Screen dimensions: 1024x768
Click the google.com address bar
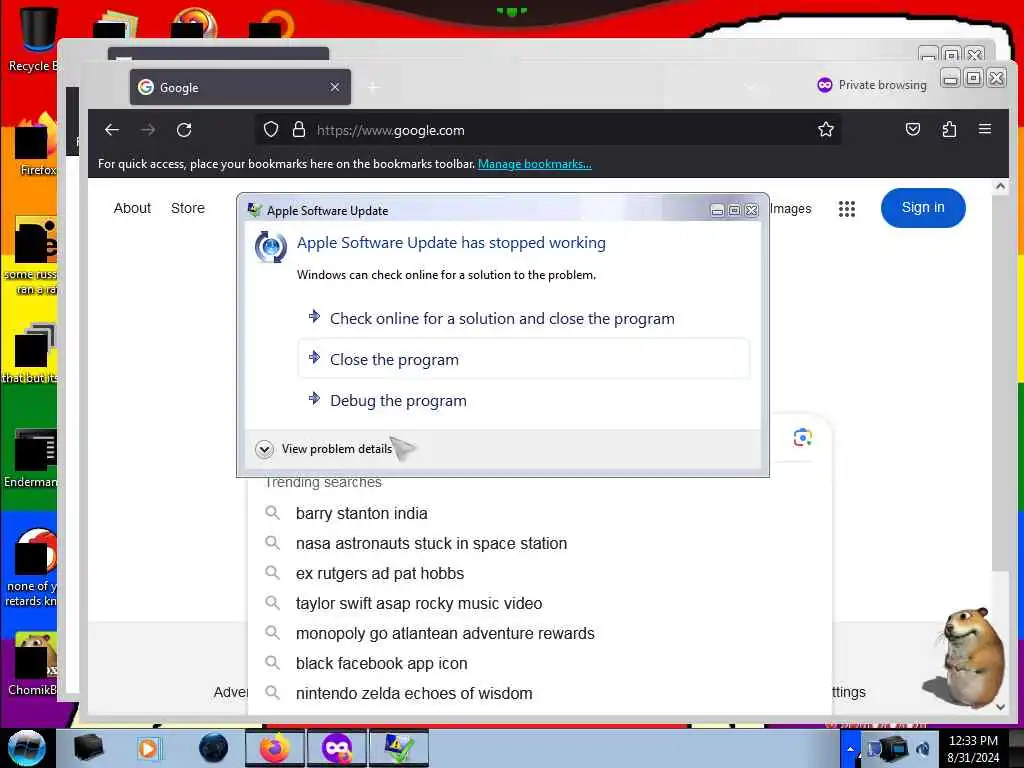(549, 130)
